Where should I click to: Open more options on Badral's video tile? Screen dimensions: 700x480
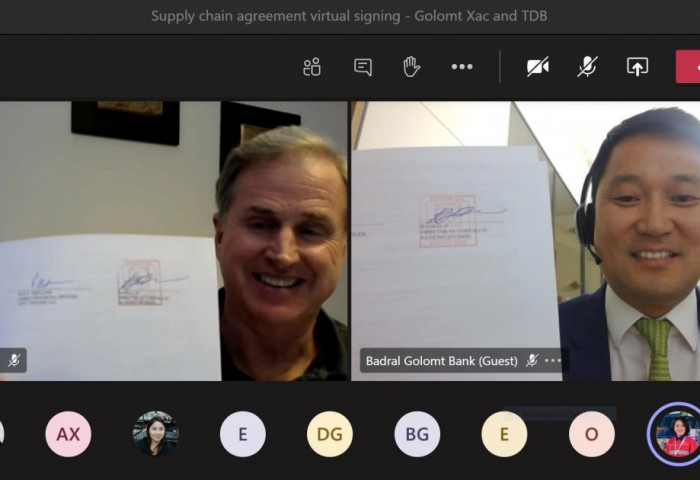click(553, 360)
